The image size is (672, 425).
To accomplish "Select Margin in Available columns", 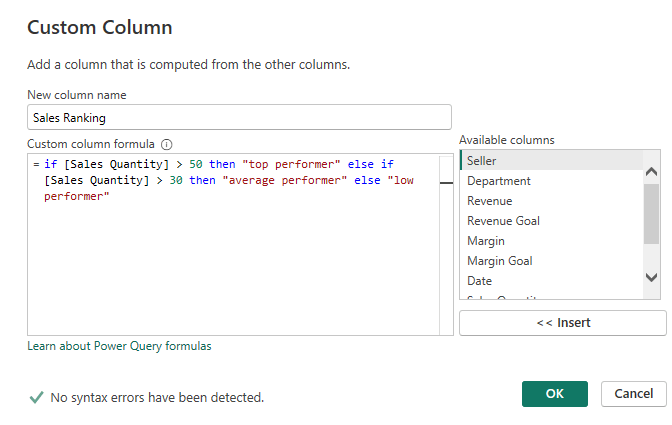I will coord(551,241).
